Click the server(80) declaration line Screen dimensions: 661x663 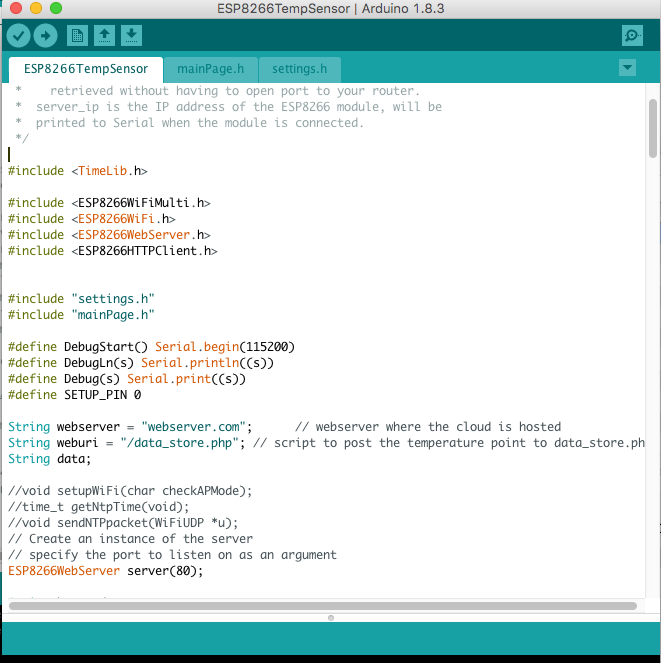tap(106, 571)
